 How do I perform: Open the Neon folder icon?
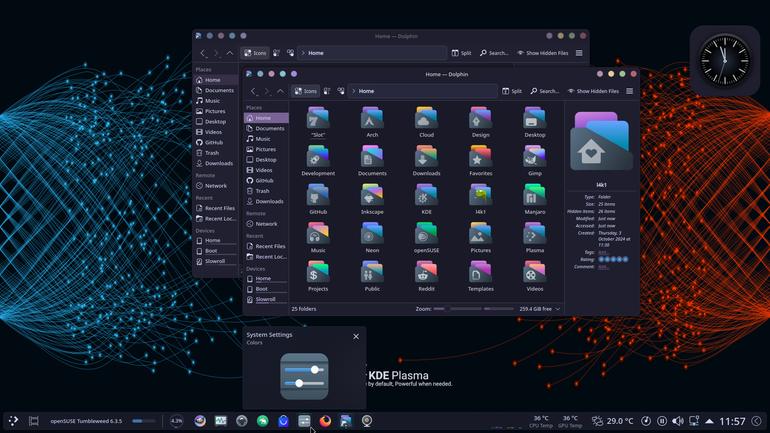(372, 234)
